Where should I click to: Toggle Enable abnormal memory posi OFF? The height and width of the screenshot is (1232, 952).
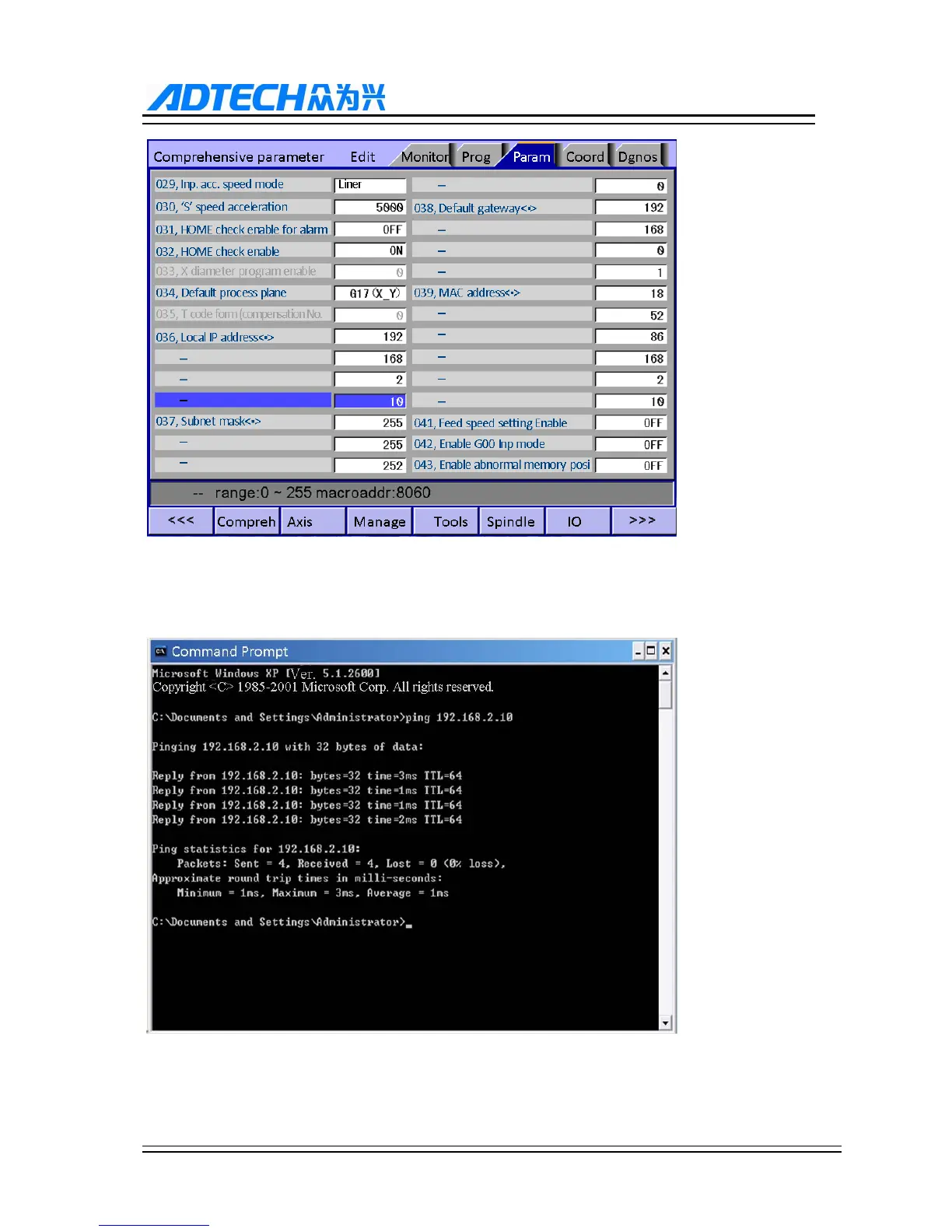coord(631,465)
